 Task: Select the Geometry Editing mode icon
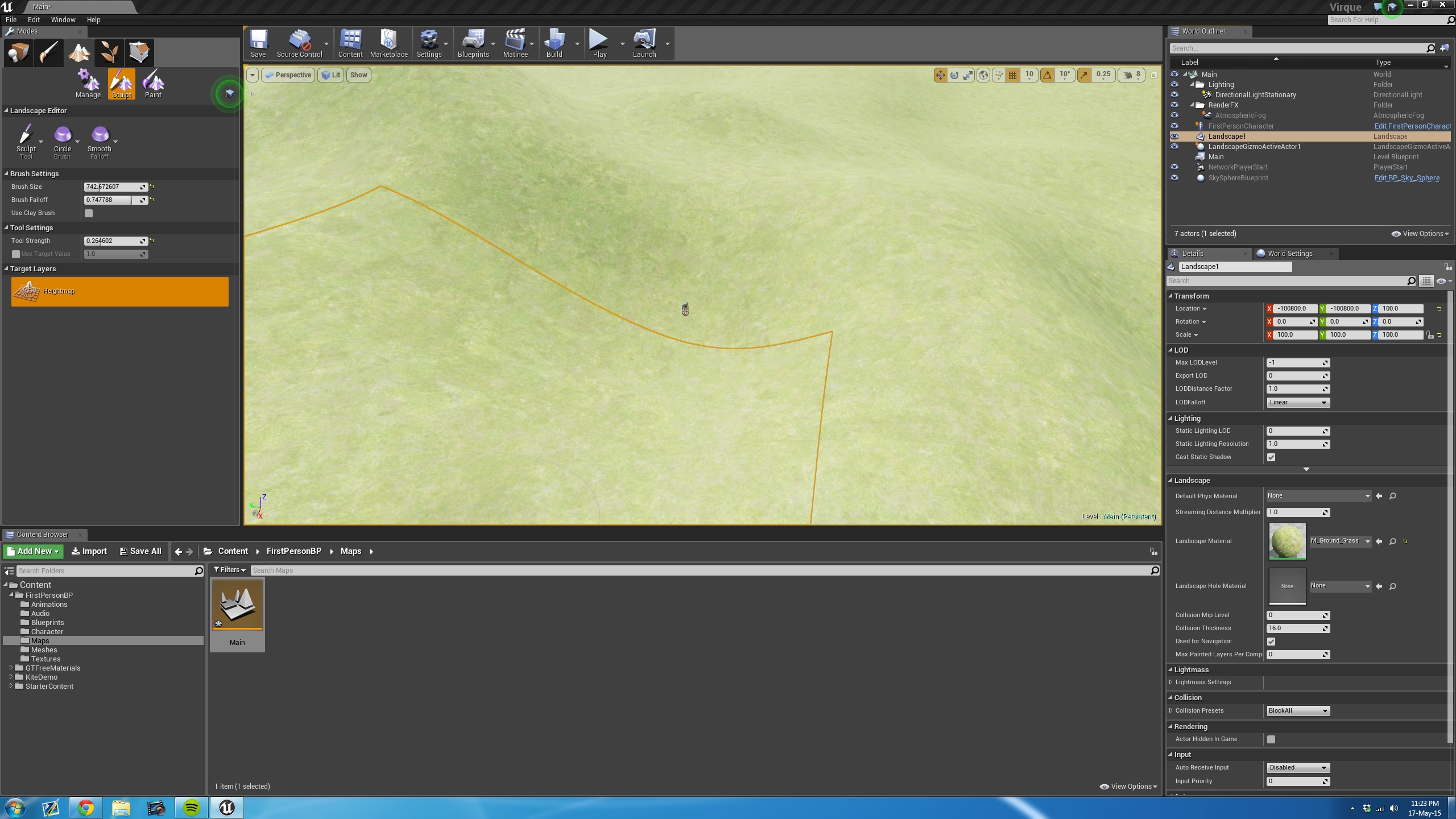[139, 52]
